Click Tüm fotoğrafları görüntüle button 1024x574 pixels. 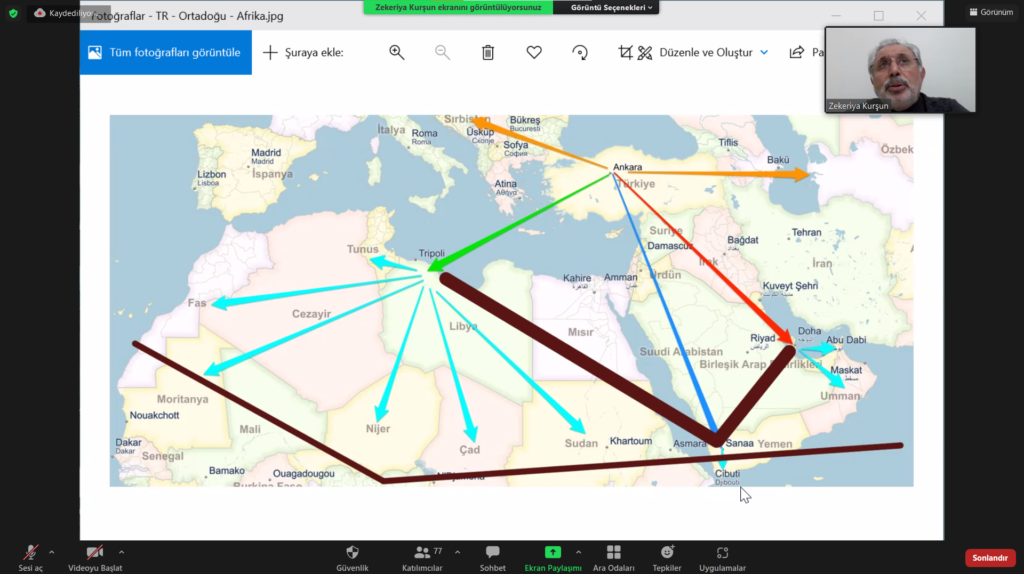click(166, 52)
